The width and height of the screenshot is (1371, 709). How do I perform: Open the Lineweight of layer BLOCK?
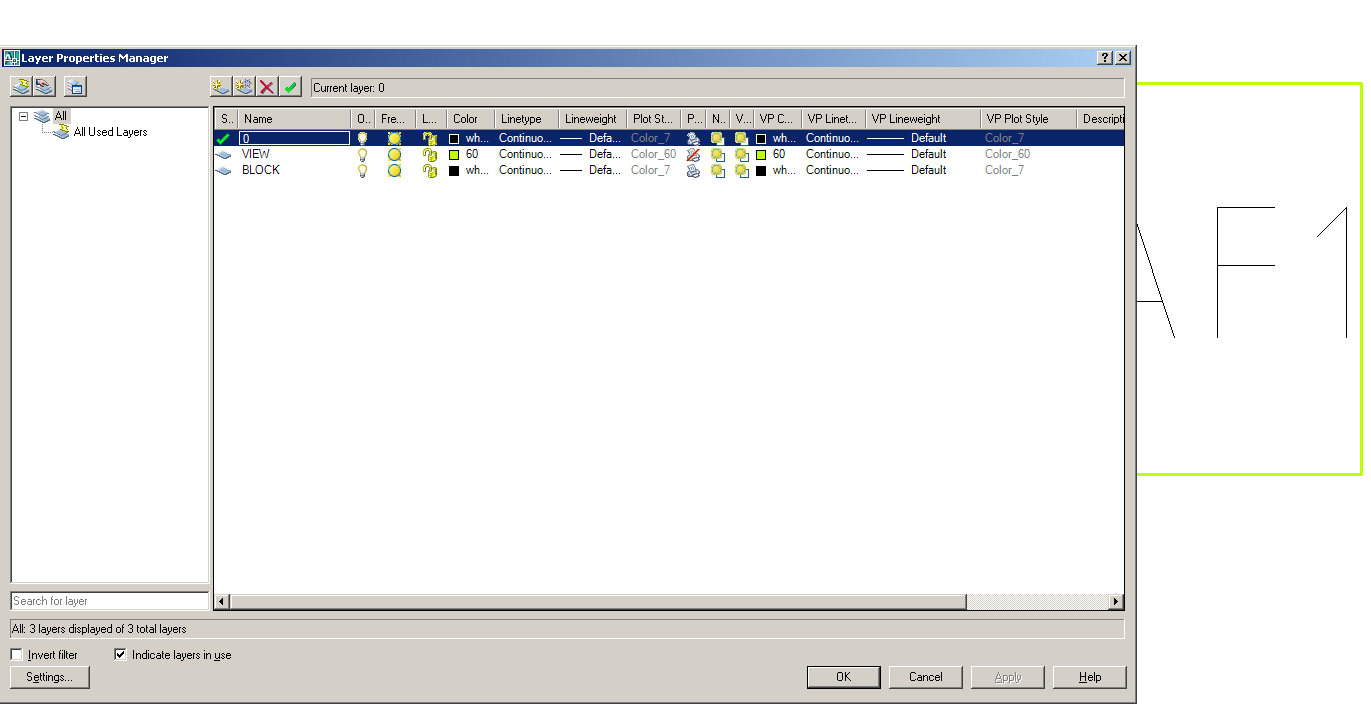[x=592, y=171]
